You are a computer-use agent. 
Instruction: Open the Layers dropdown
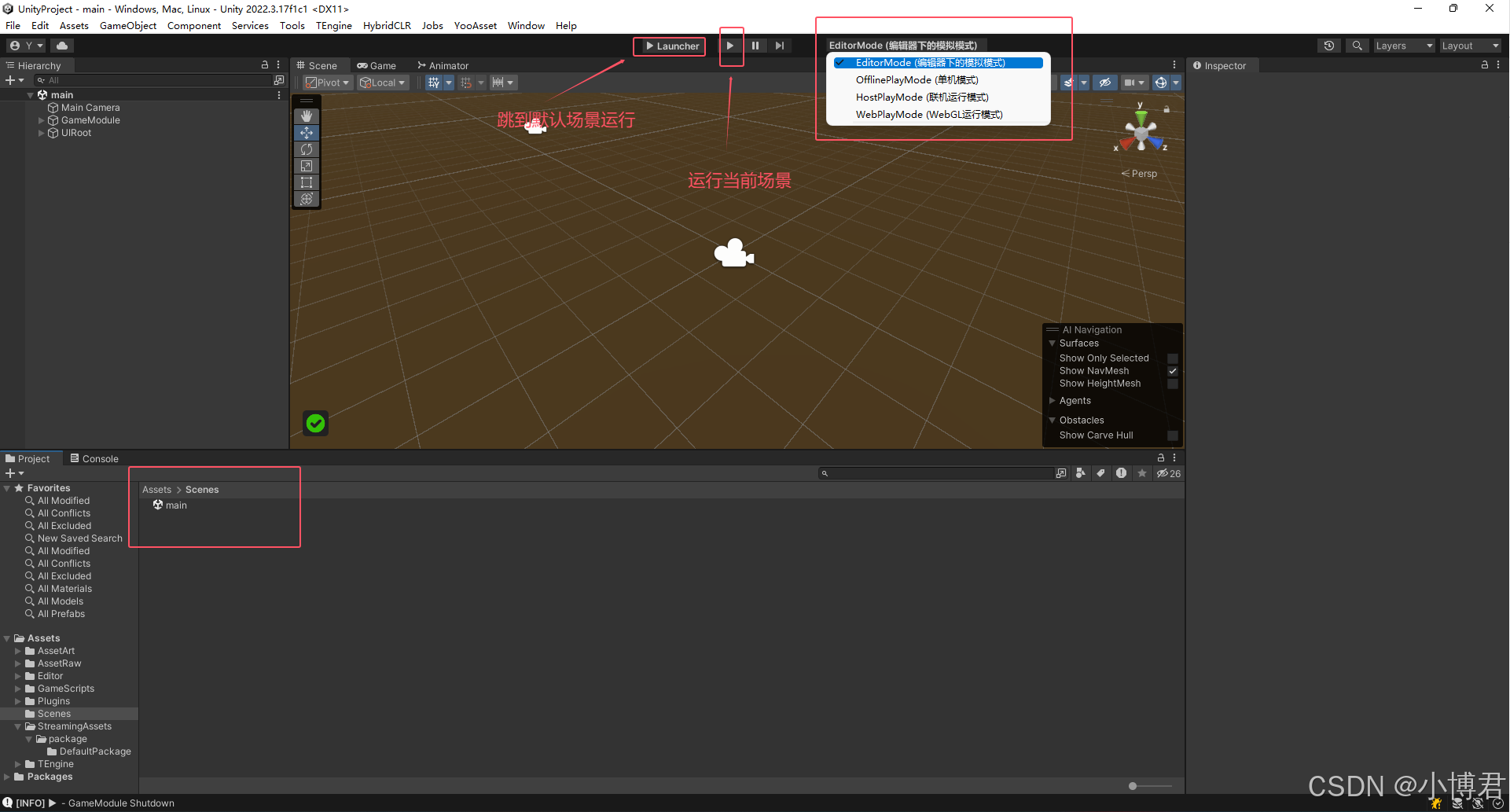coord(1404,45)
